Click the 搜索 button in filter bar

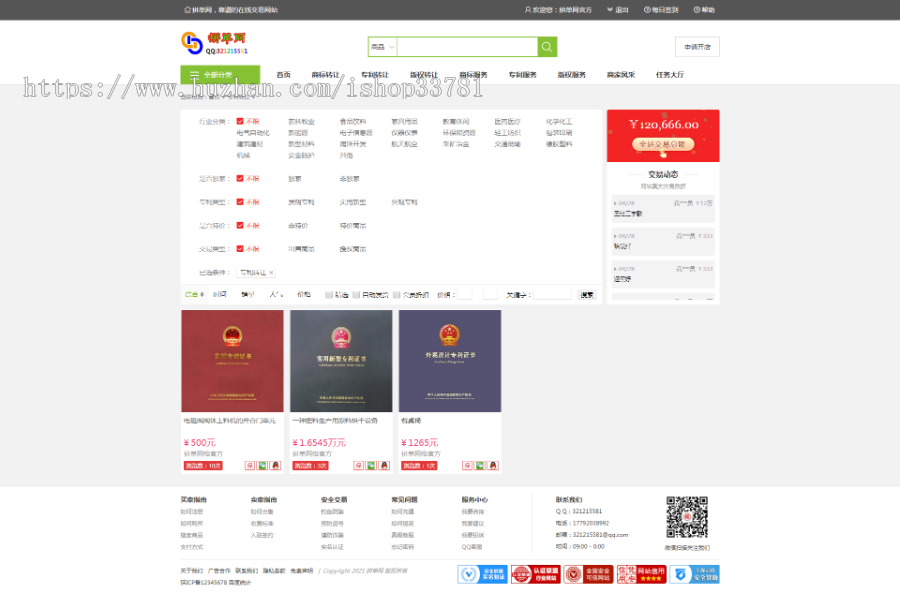tap(587, 294)
